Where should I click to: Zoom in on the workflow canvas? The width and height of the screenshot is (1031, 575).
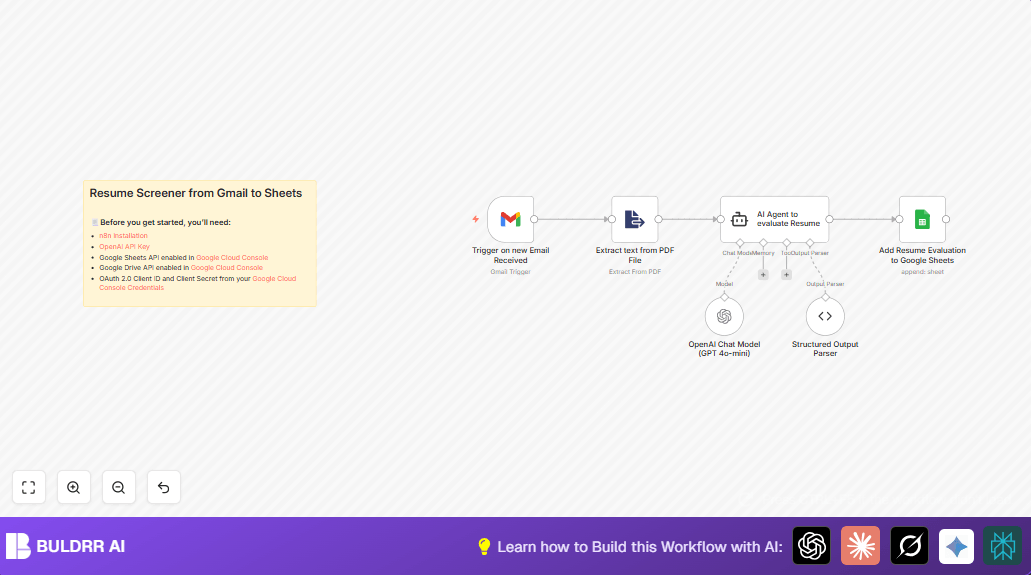pyautogui.click(x=74, y=488)
